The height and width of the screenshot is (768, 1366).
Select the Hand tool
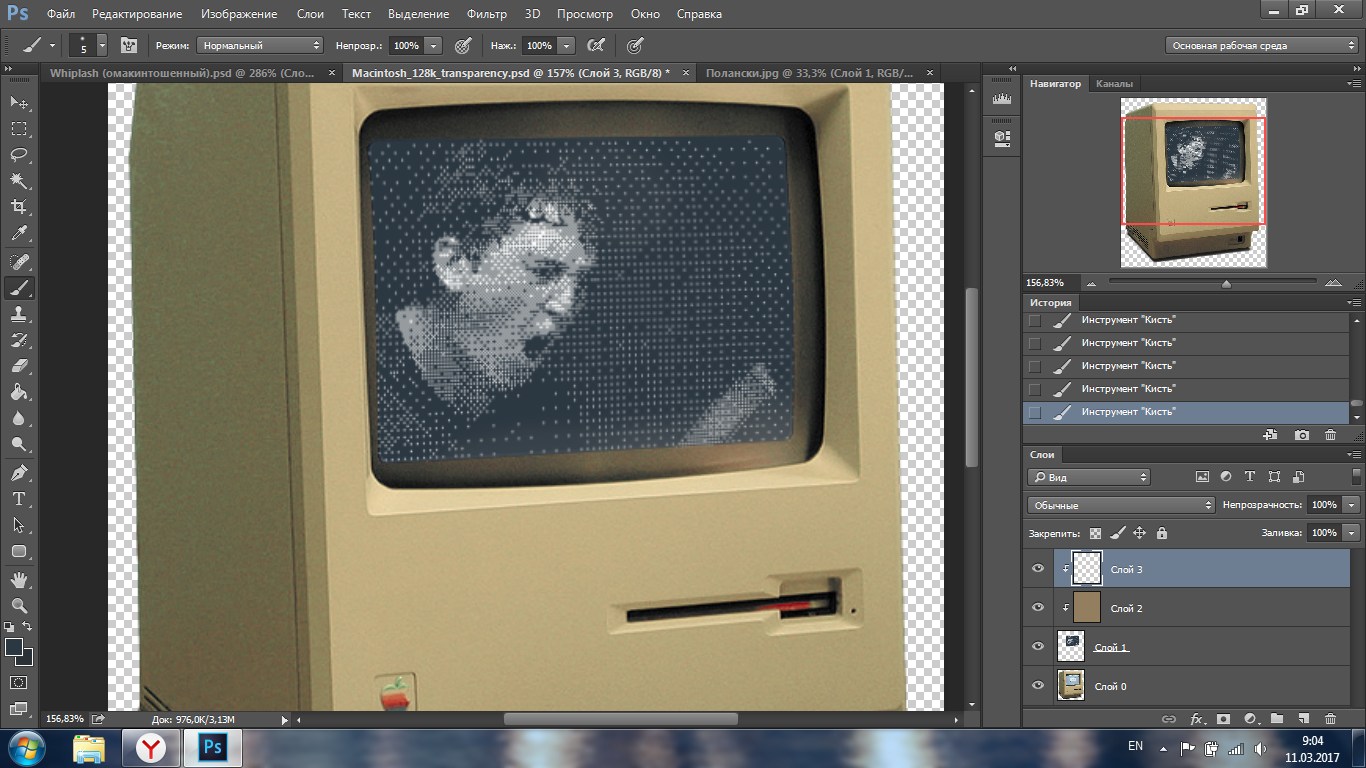(19, 579)
